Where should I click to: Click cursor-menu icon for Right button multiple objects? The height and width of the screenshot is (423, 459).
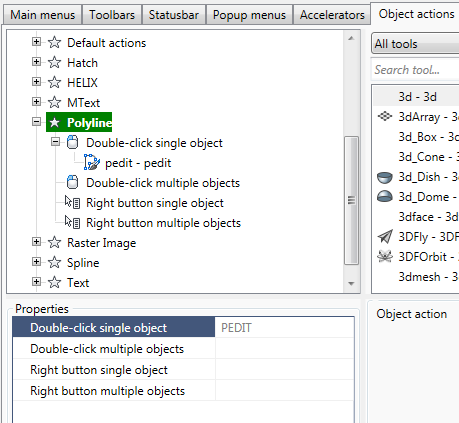pos(72,222)
